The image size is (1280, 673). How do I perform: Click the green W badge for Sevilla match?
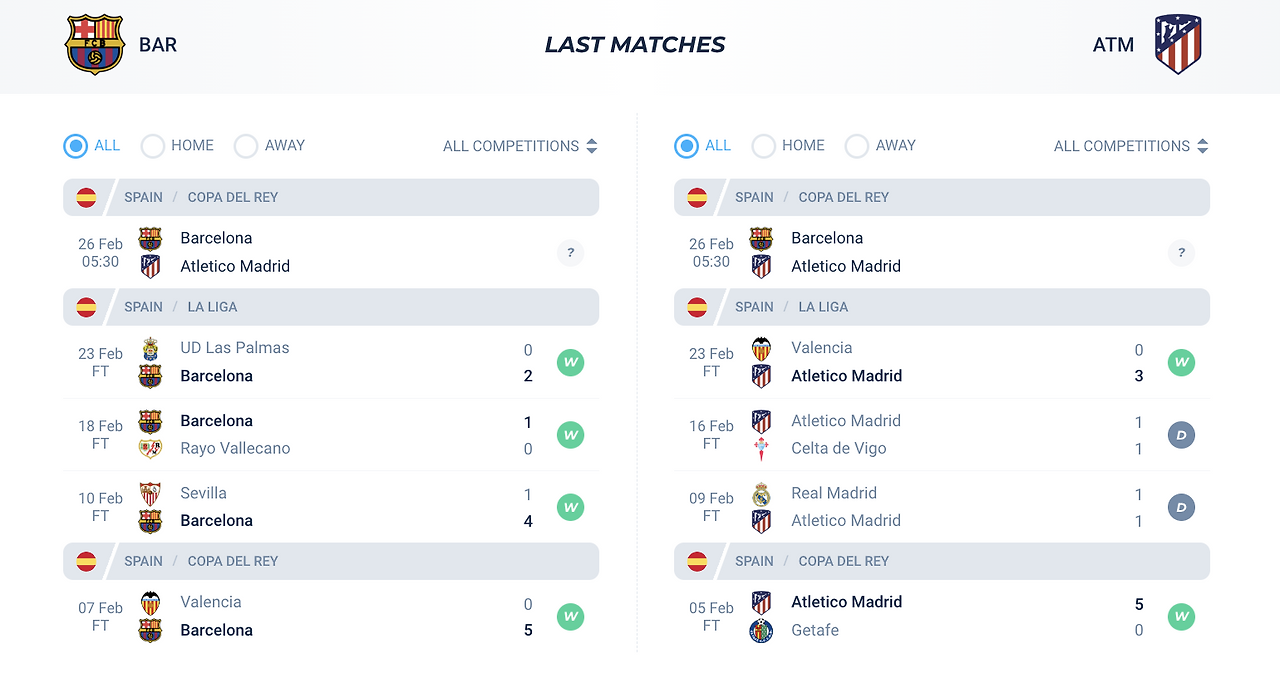(570, 507)
